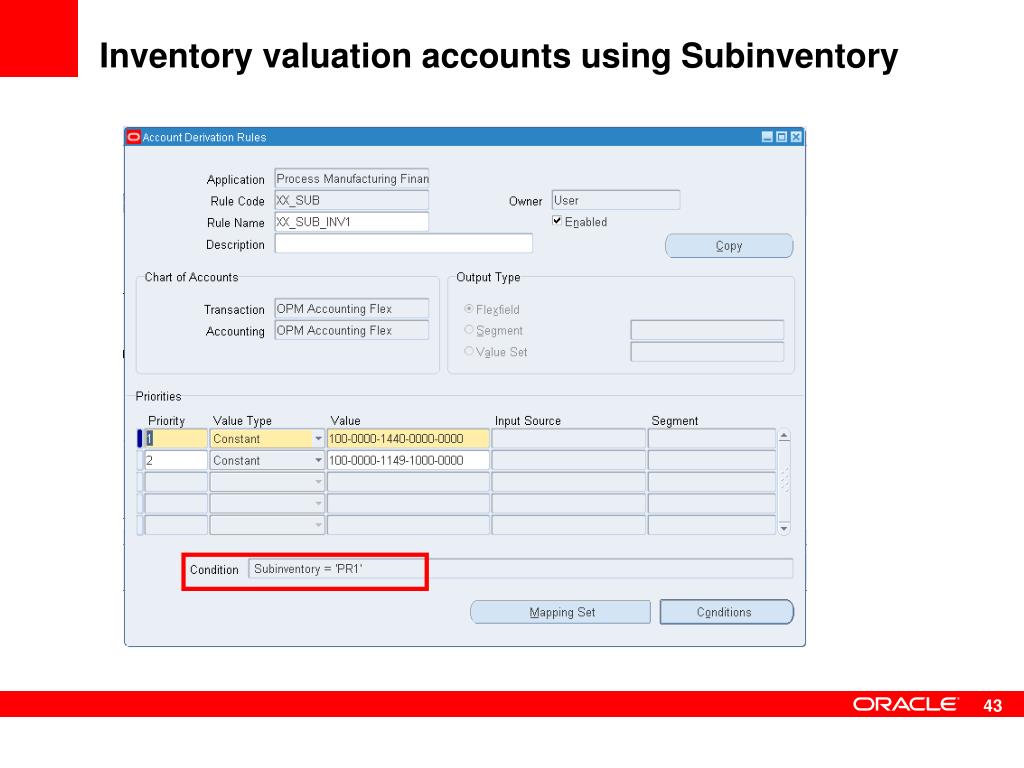The width and height of the screenshot is (1024, 768).
Task: Click the Value column header
Action: pyautogui.click(x=345, y=421)
